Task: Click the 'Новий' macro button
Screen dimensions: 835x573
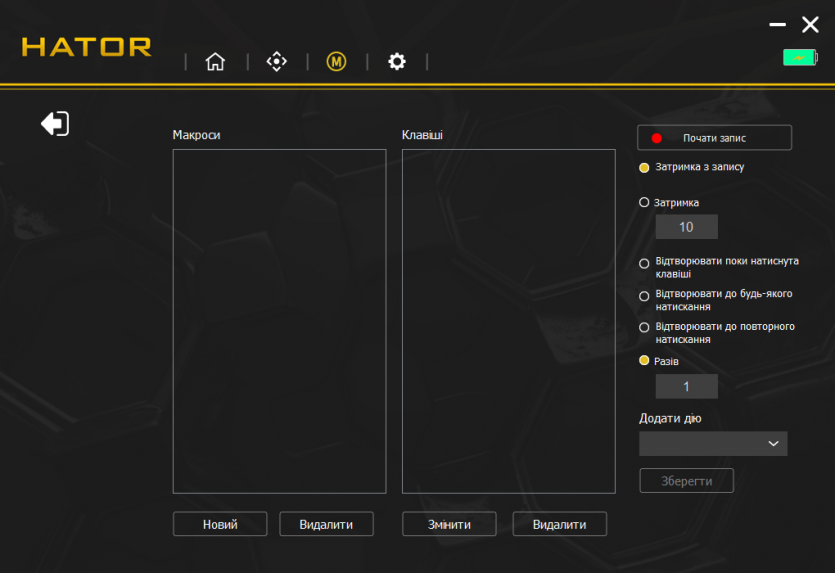Action: [x=220, y=524]
